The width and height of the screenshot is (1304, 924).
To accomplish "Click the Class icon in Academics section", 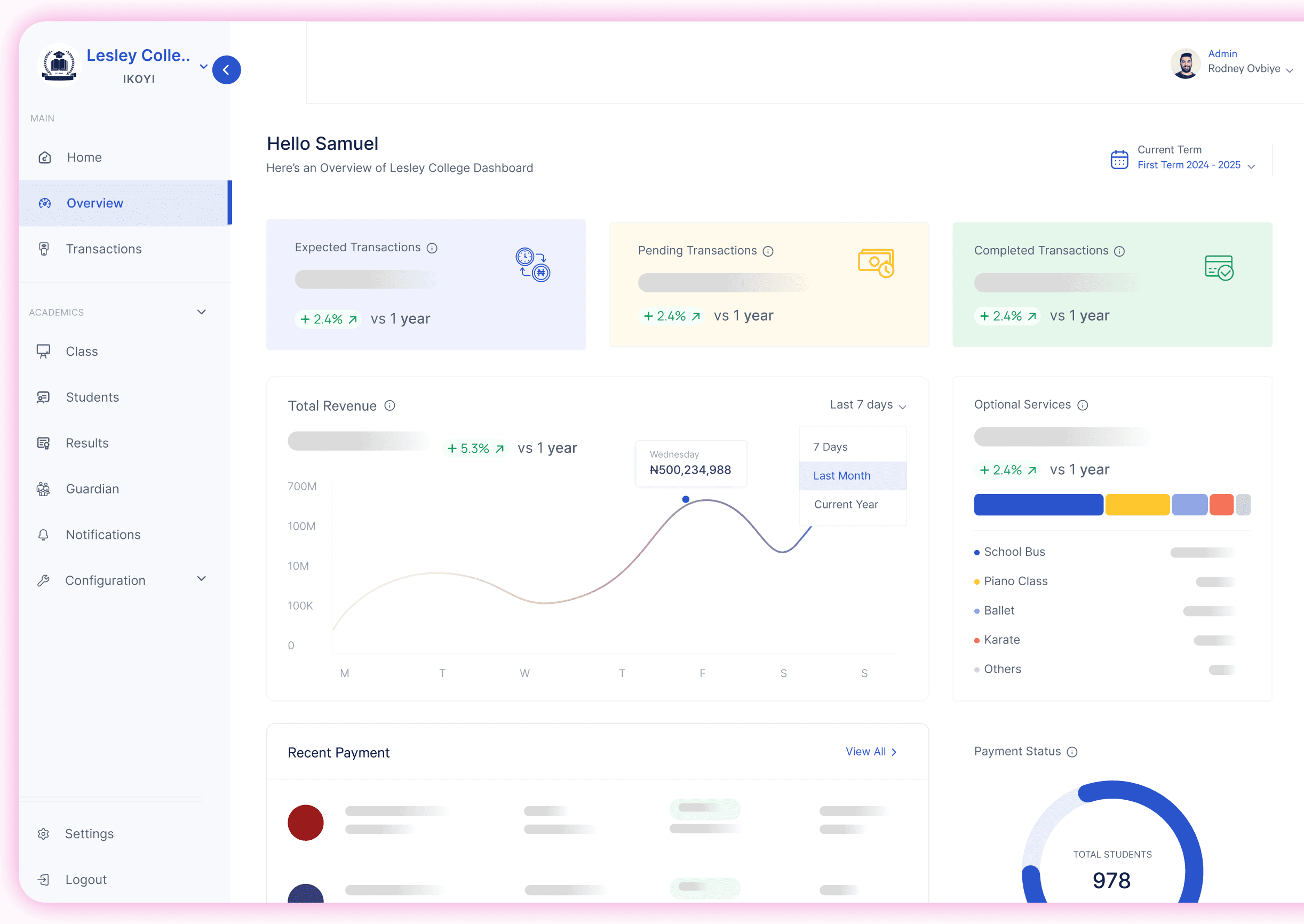I will point(45,351).
